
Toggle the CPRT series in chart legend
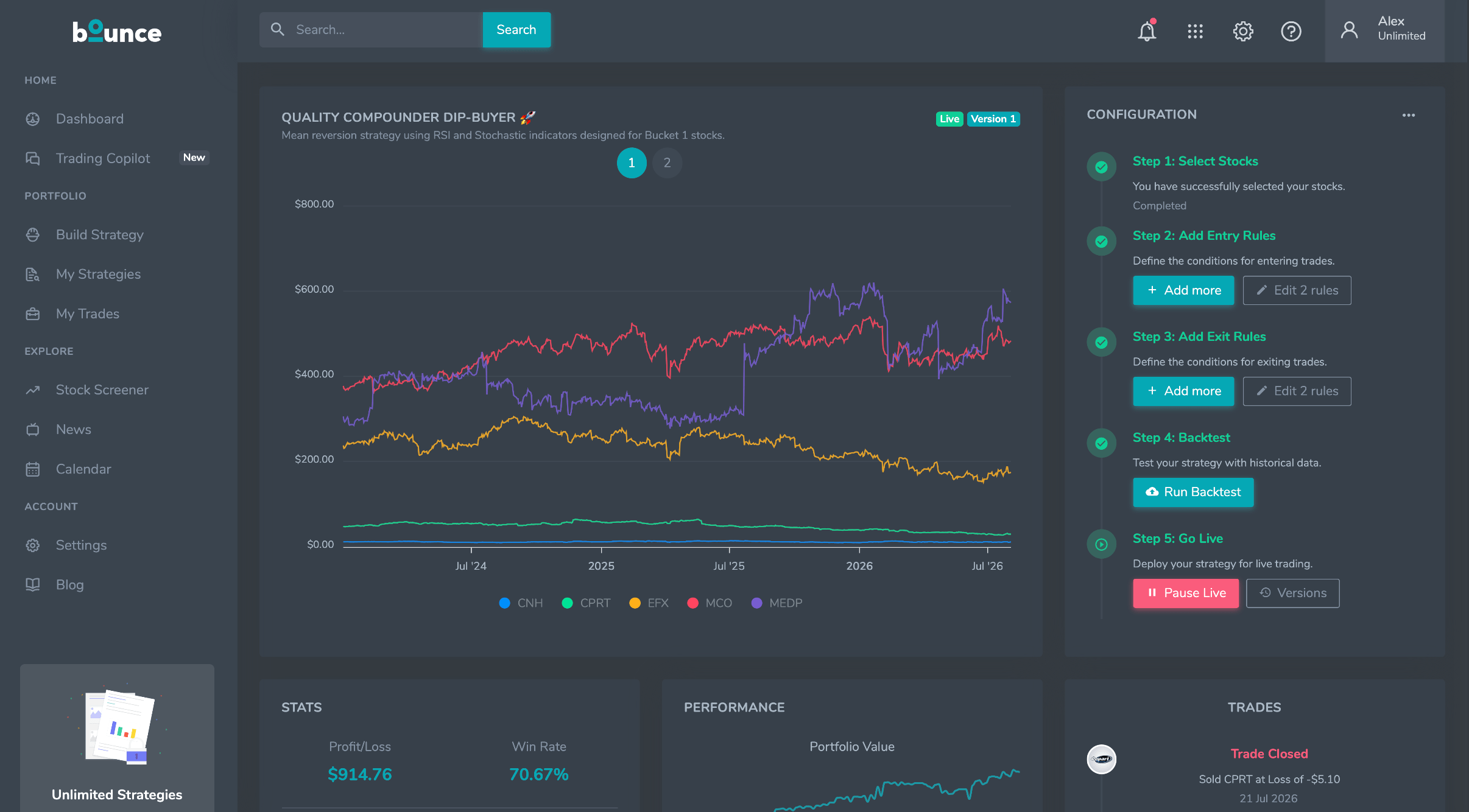click(x=586, y=603)
